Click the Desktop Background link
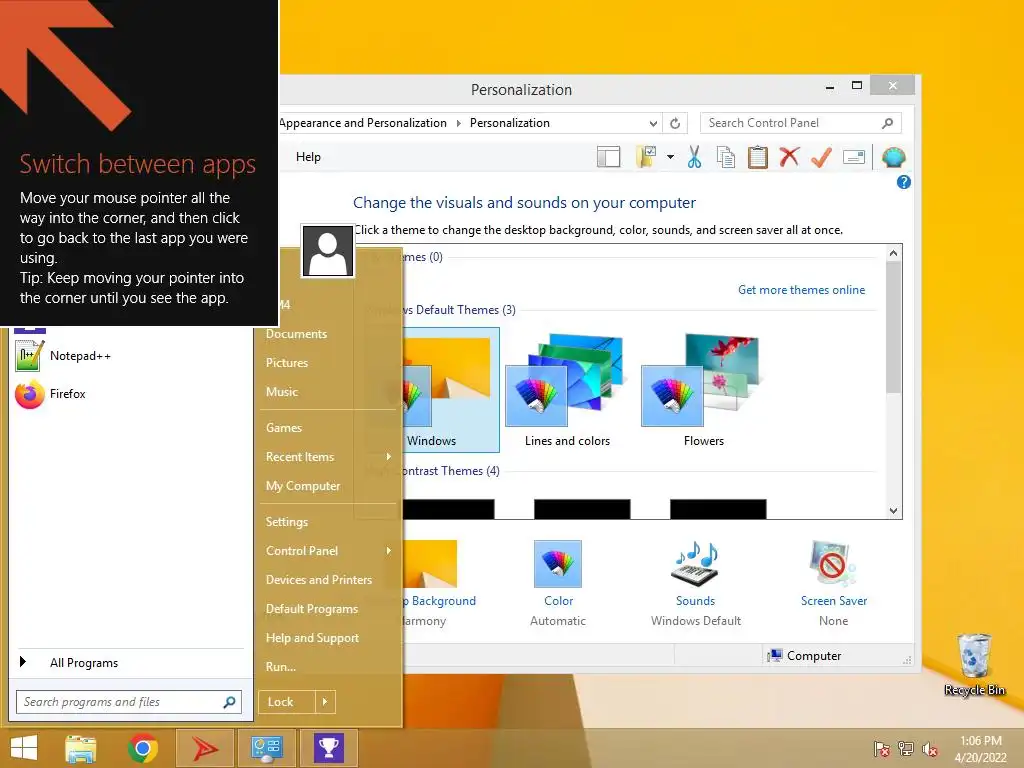Viewport: 1024px width, 768px height. (440, 601)
